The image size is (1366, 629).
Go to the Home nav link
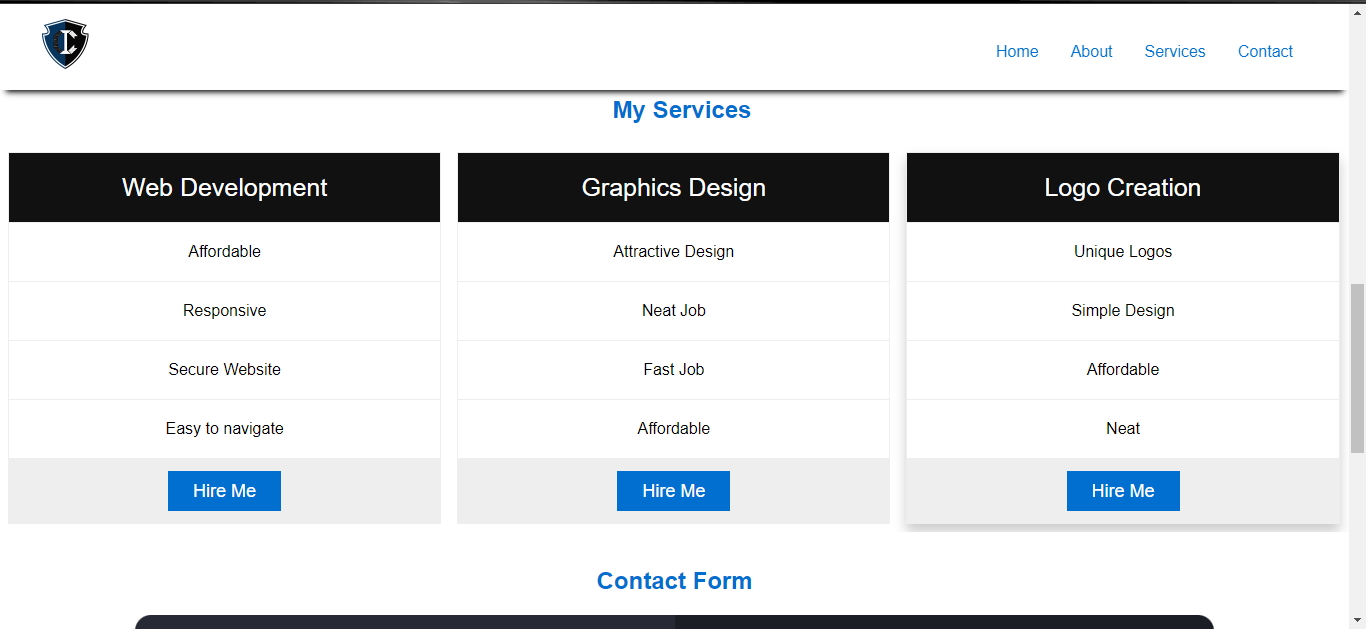coord(1017,52)
